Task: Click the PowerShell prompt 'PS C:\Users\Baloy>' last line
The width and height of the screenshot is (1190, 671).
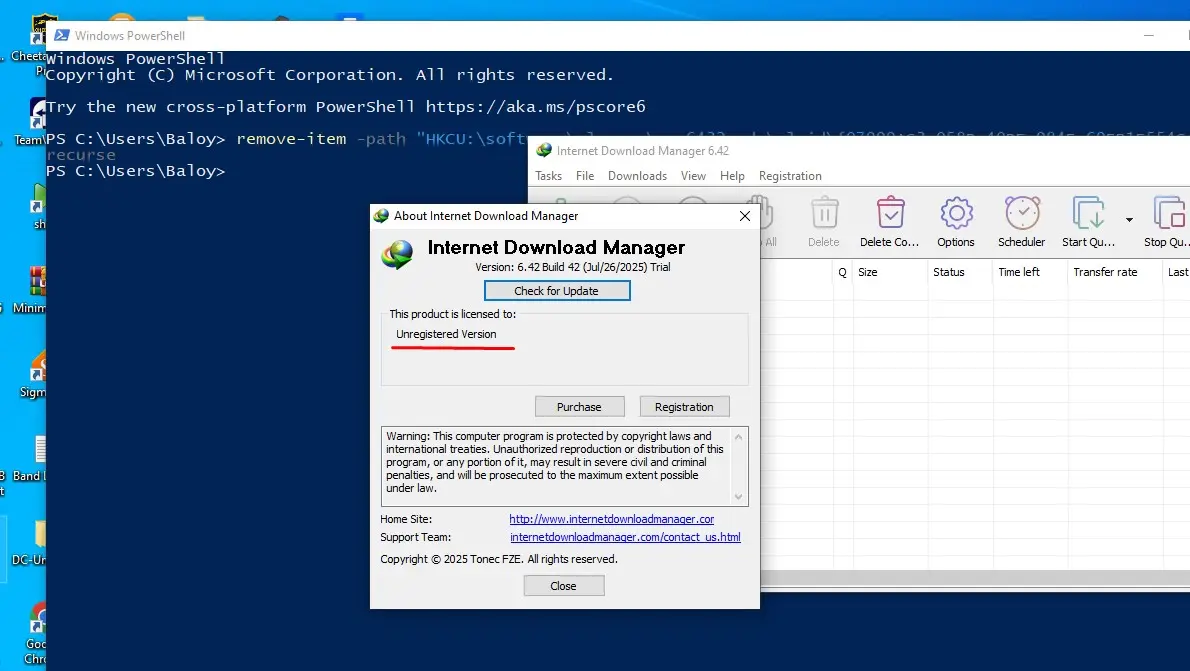Action: pos(135,171)
